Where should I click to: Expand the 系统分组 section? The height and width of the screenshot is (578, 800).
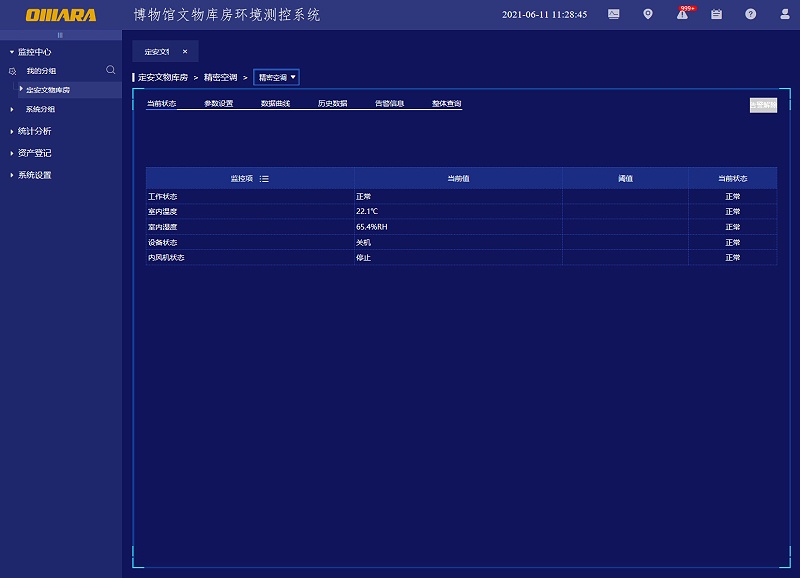pos(40,110)
